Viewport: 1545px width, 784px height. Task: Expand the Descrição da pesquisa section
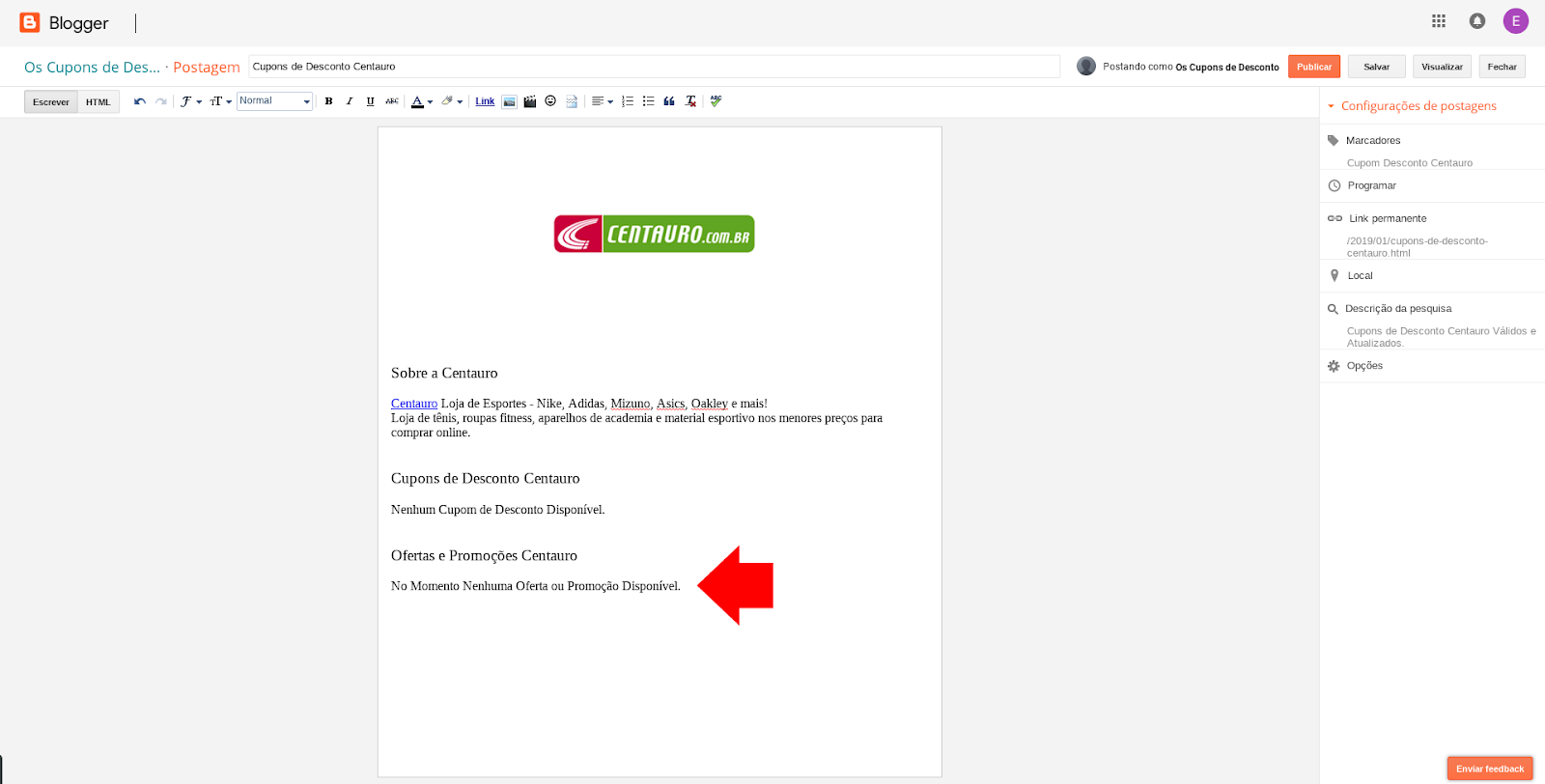(x=1397, y=309)
